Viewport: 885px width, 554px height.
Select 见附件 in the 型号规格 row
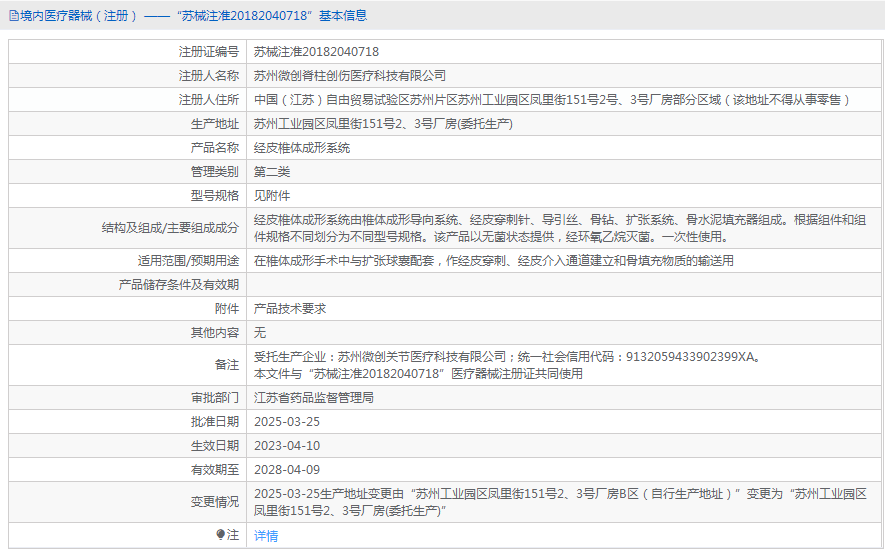(x=272, y=196)
